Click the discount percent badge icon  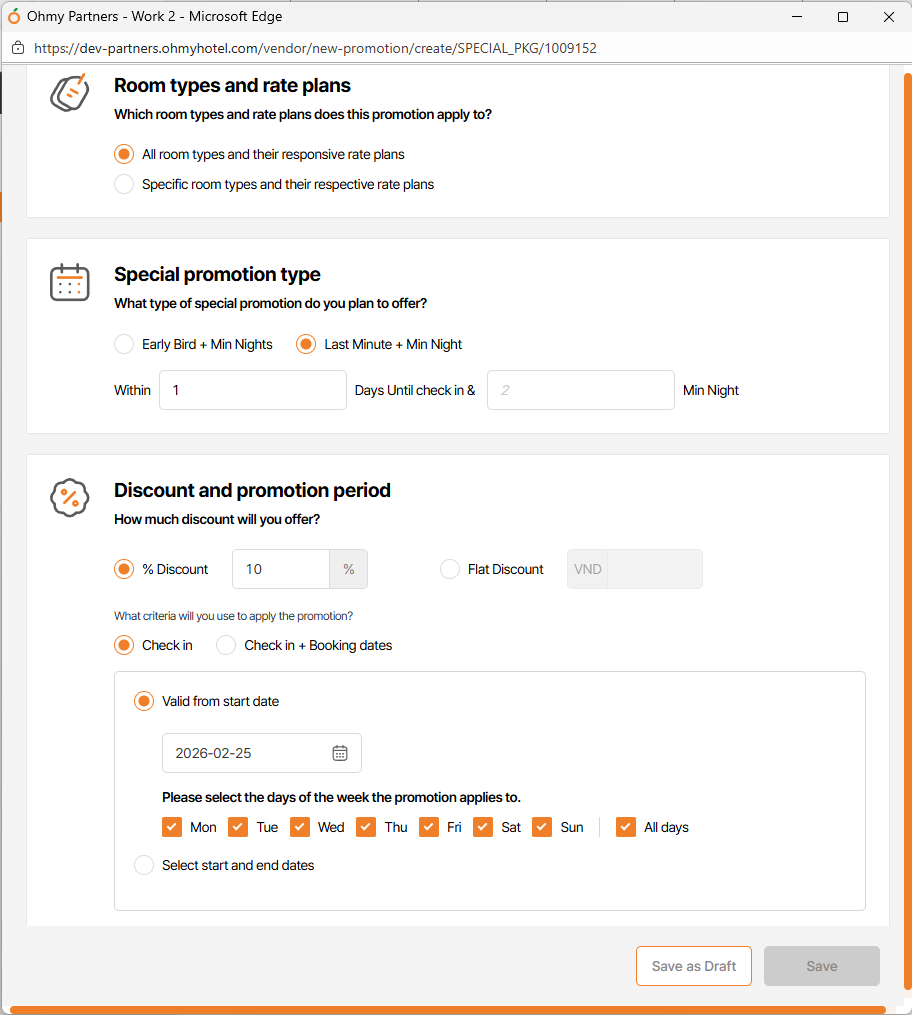[70, 498]
